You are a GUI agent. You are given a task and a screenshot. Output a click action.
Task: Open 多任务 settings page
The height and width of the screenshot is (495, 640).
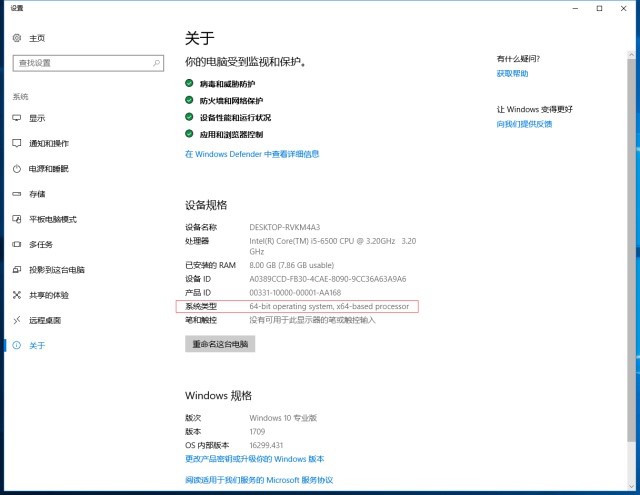[41, 244]
